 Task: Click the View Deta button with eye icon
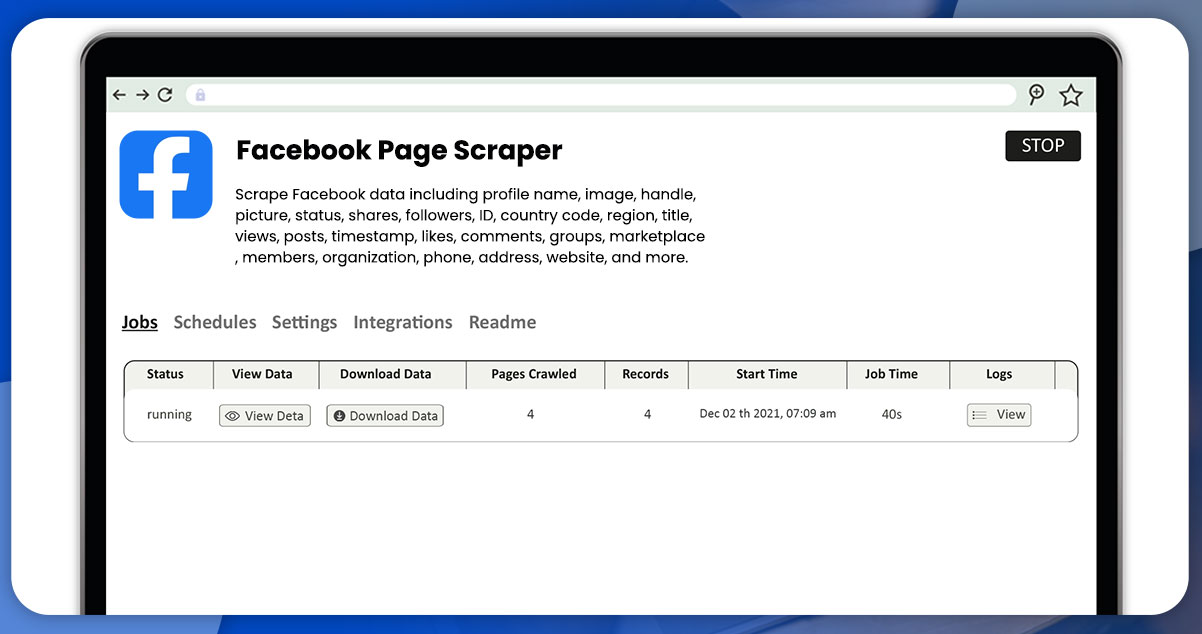pos(265,416)
